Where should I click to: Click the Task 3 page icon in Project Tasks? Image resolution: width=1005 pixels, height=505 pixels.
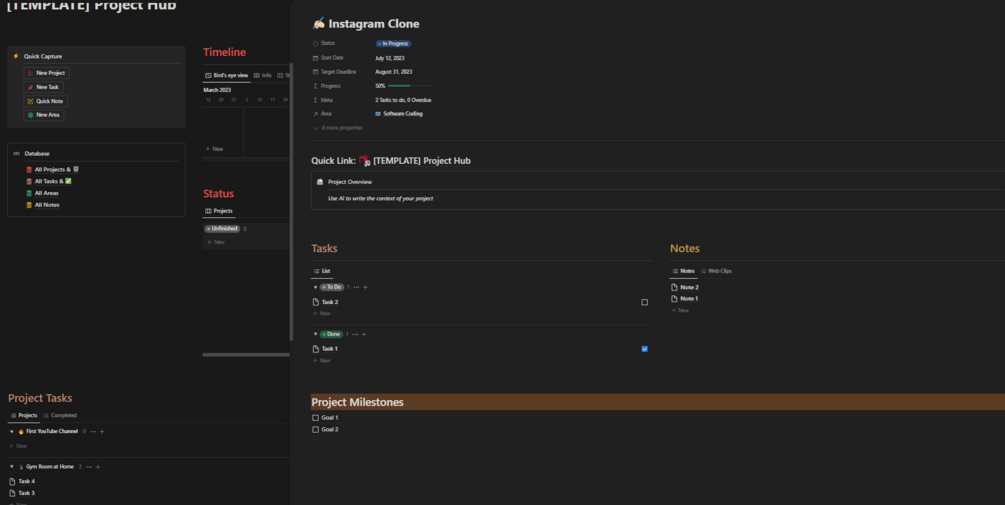[12, 493]
